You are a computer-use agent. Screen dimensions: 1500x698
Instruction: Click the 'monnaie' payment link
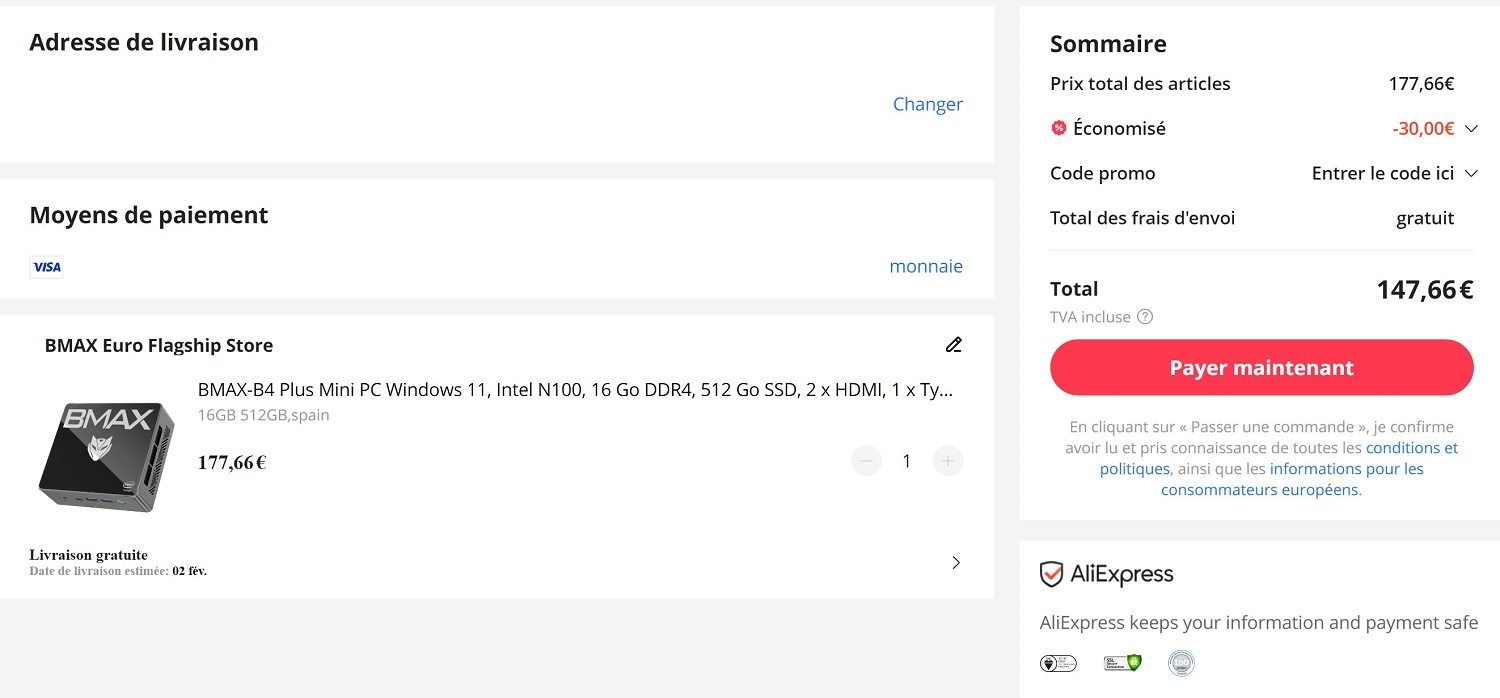click(926, 266)
